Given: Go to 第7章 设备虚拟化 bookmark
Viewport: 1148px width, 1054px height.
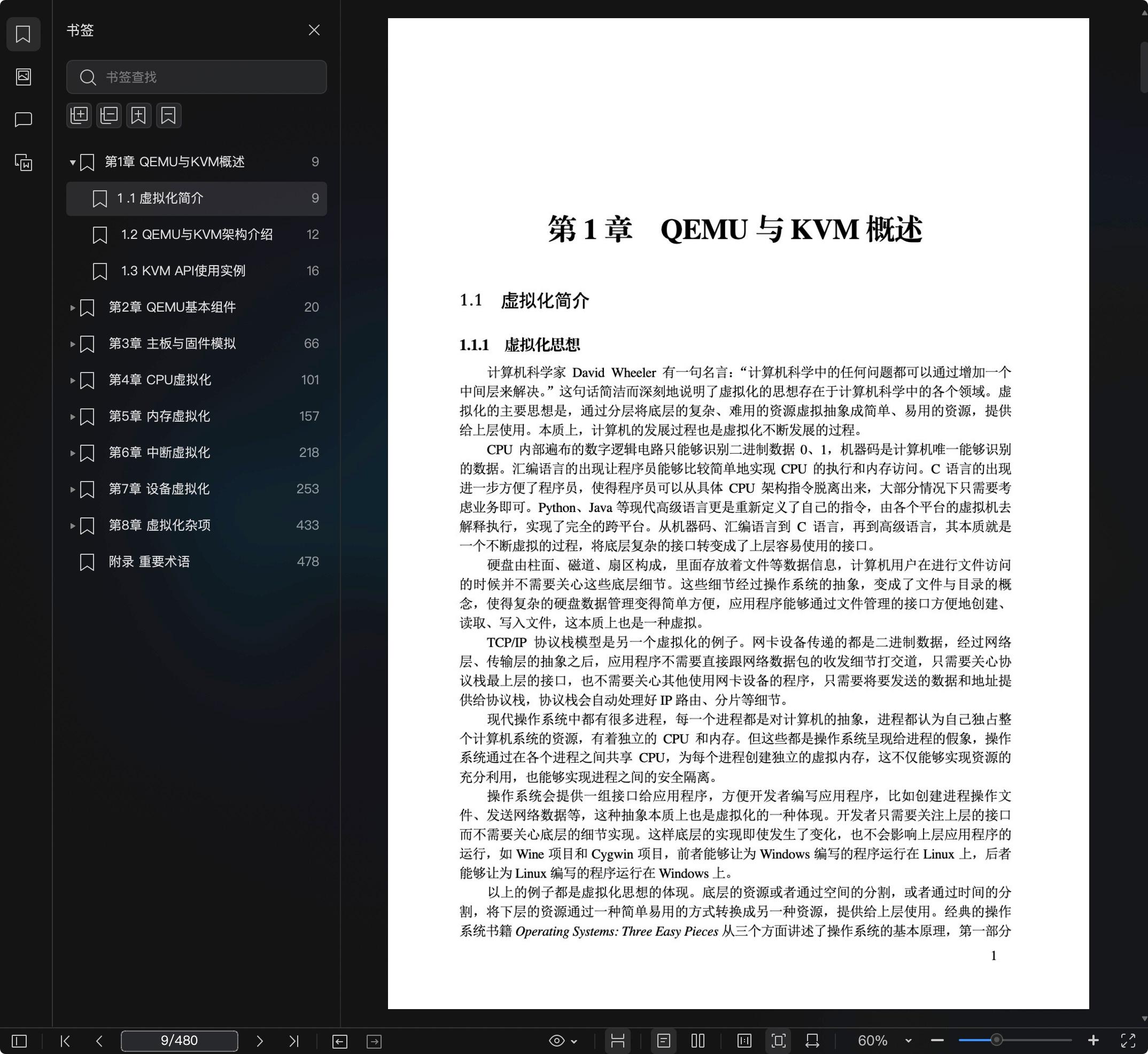Looking at the screenshot, I should (x=196, y=490).
